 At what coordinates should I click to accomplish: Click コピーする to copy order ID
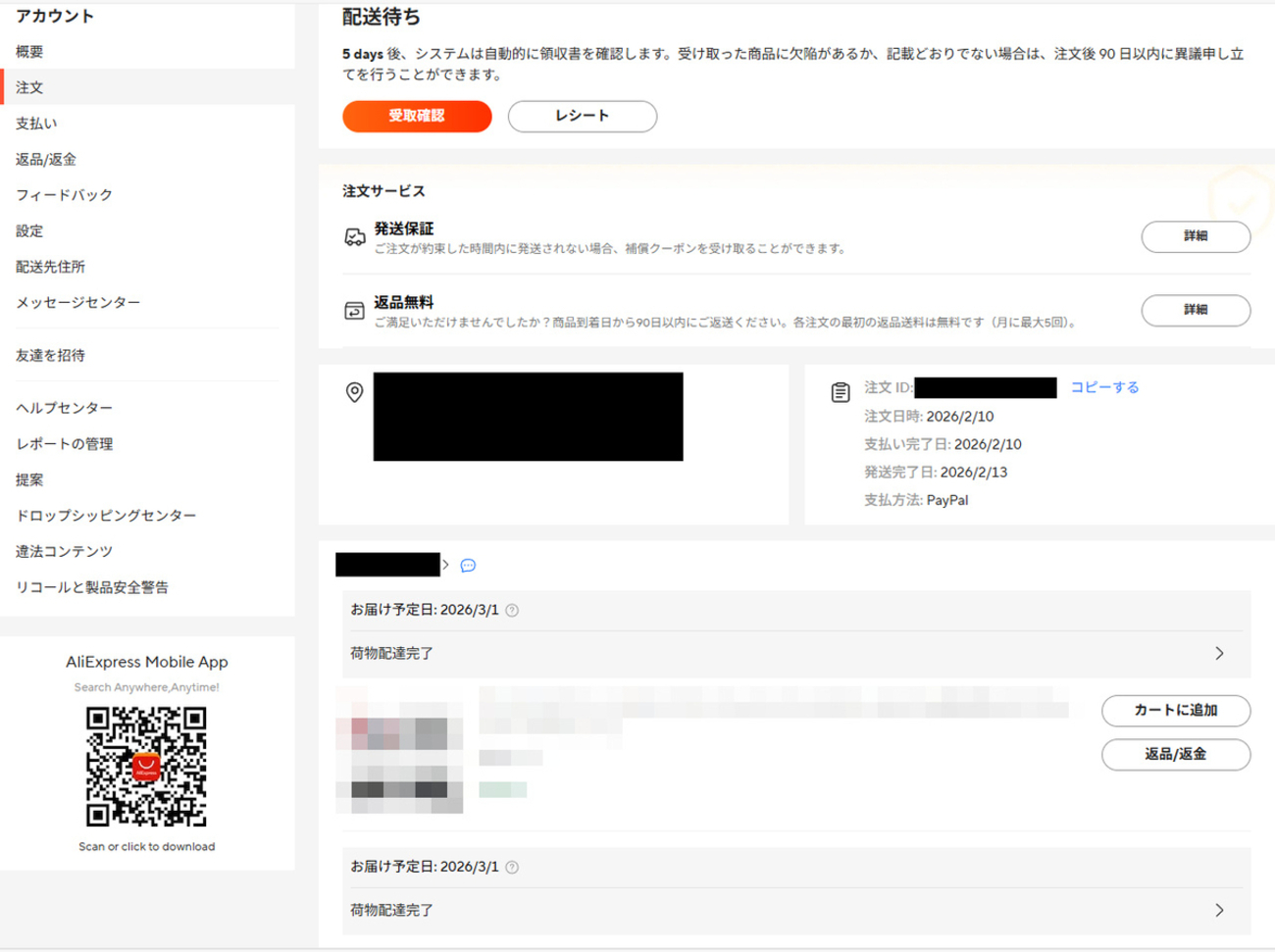click(x=1104, y=387)
